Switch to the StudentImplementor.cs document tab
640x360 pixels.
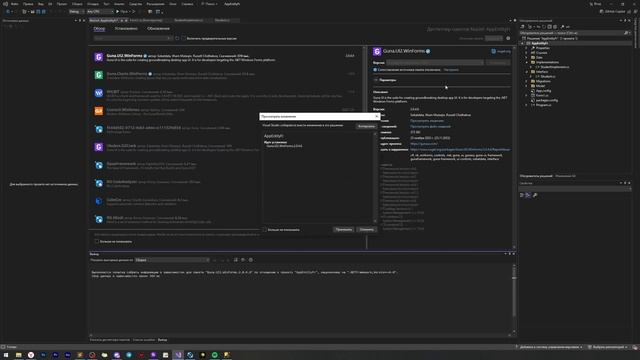pos(189,20)
